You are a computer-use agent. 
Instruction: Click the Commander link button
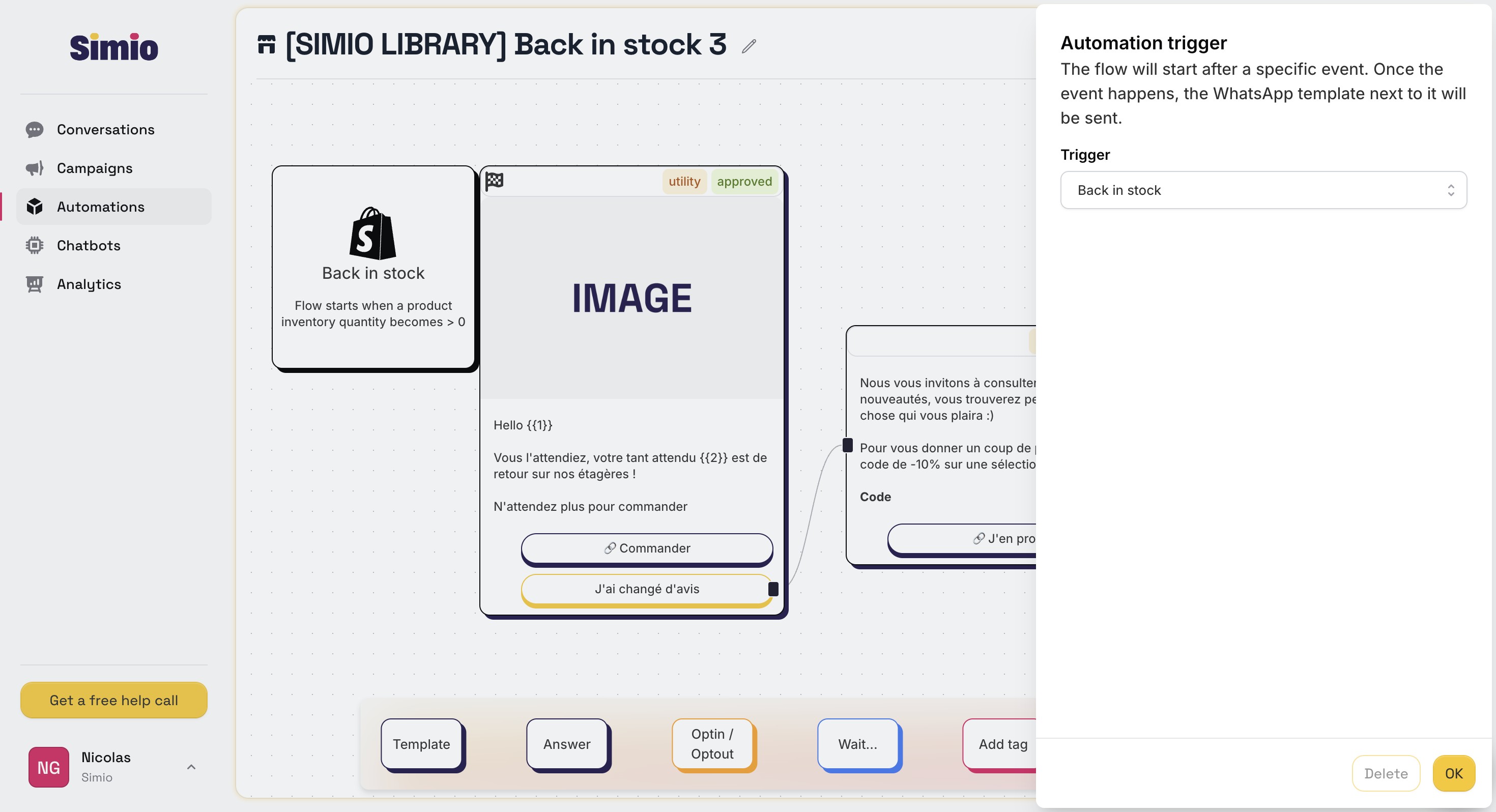pos(646,548)
